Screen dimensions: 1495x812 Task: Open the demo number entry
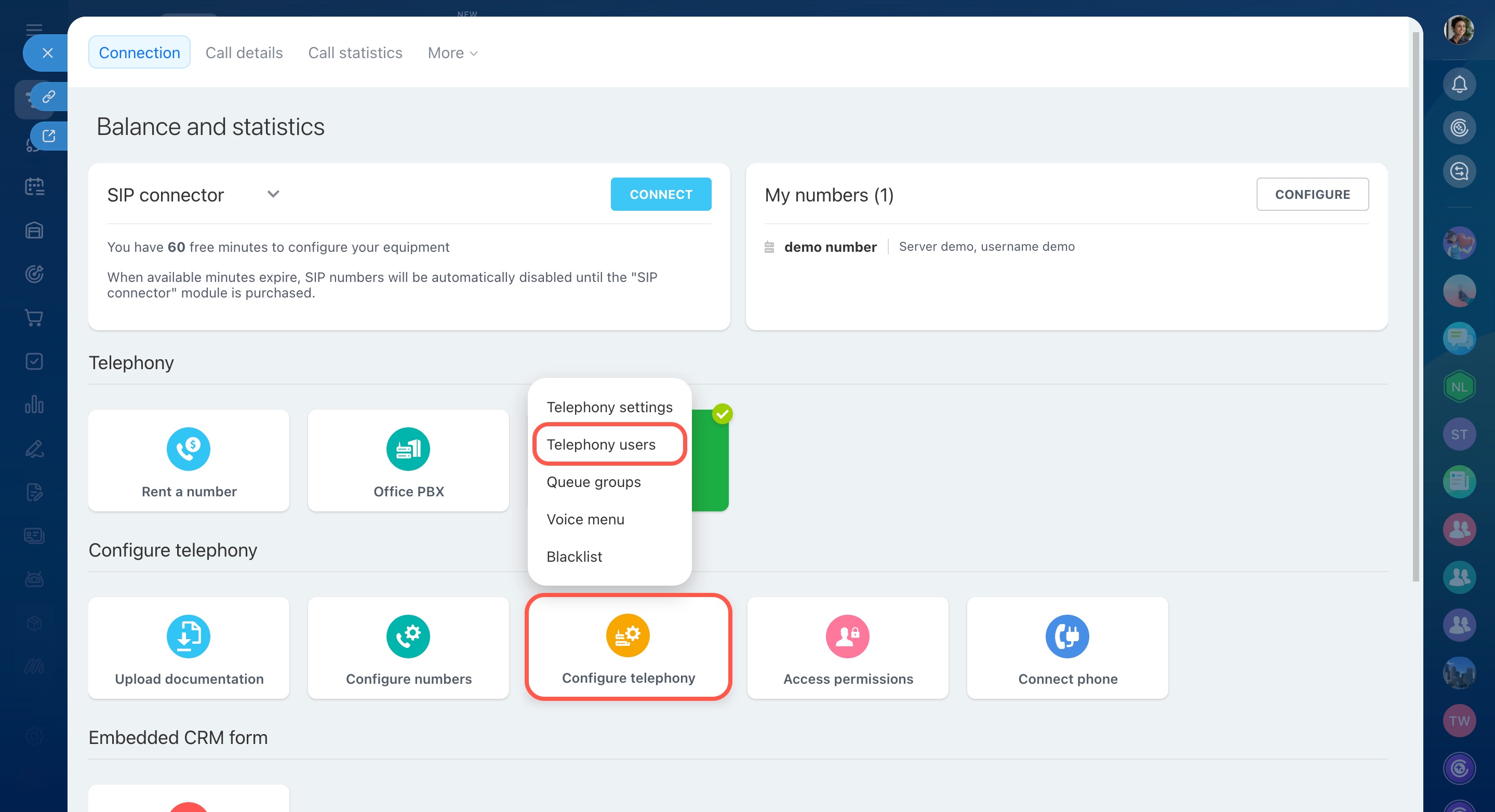[x=830, y=247]
